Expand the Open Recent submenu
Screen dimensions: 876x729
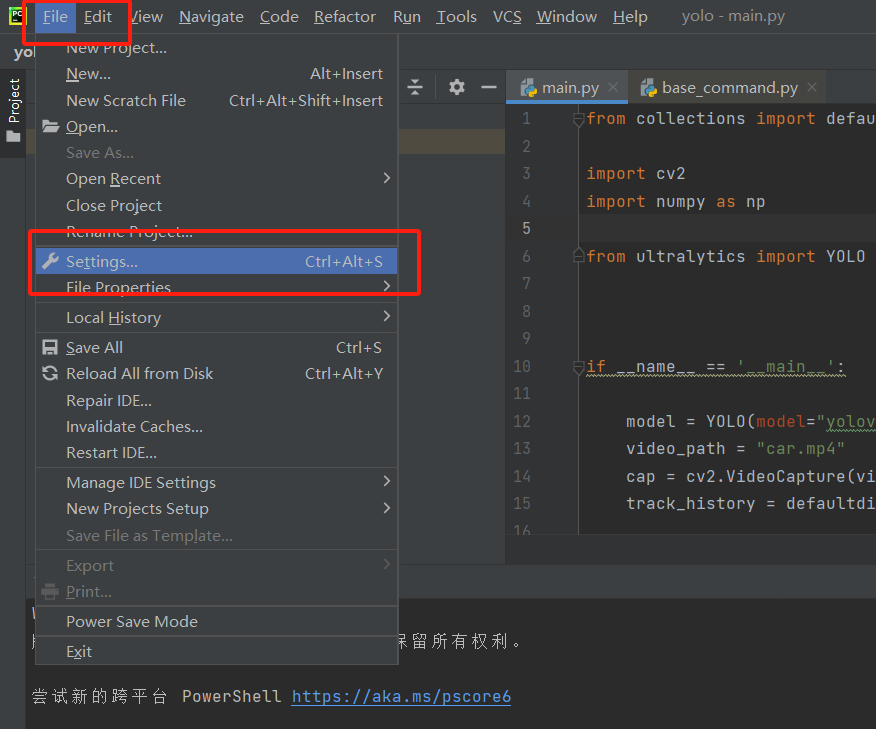point(113,178)
